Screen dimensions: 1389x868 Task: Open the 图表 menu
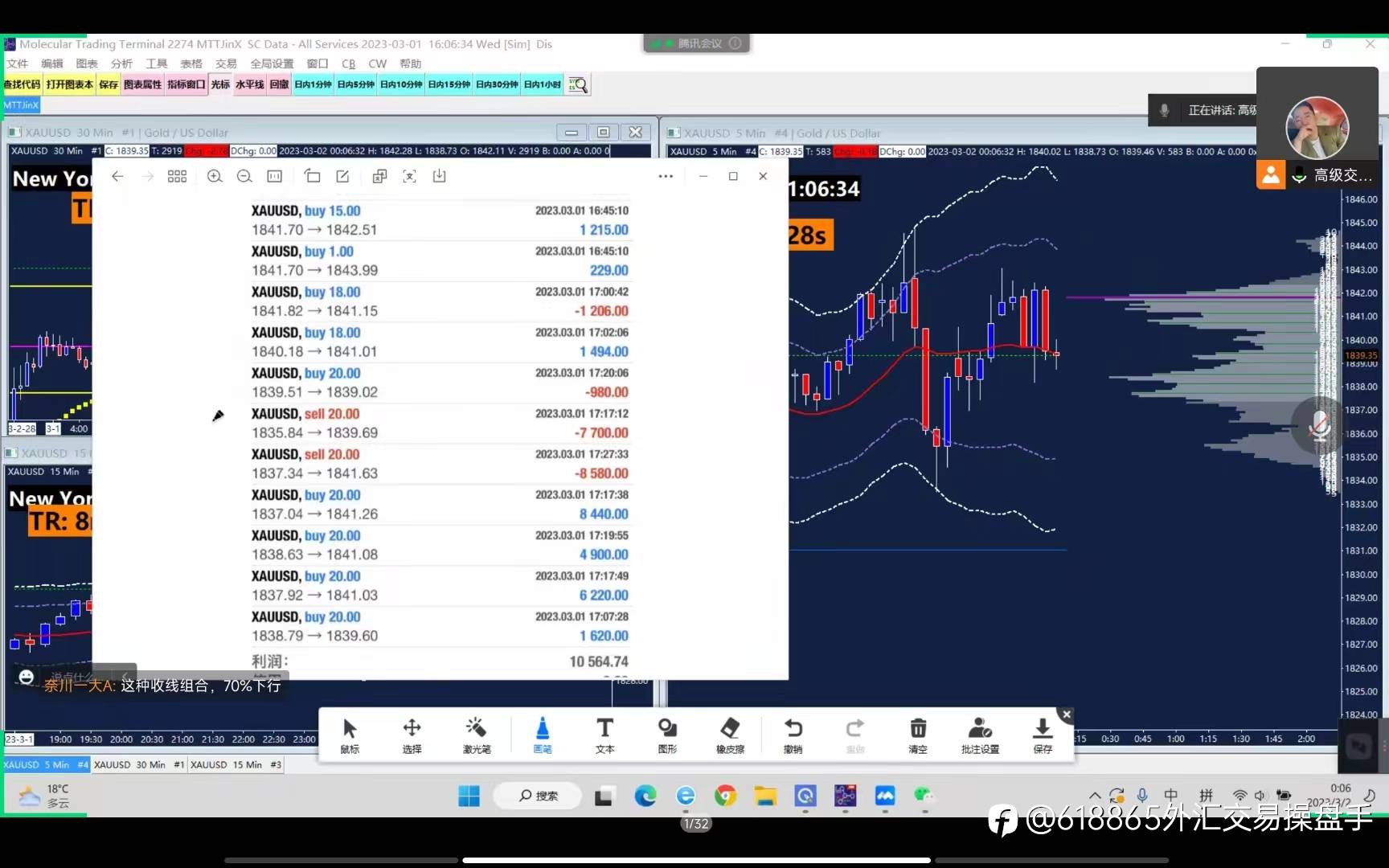[x=86, y=63]
